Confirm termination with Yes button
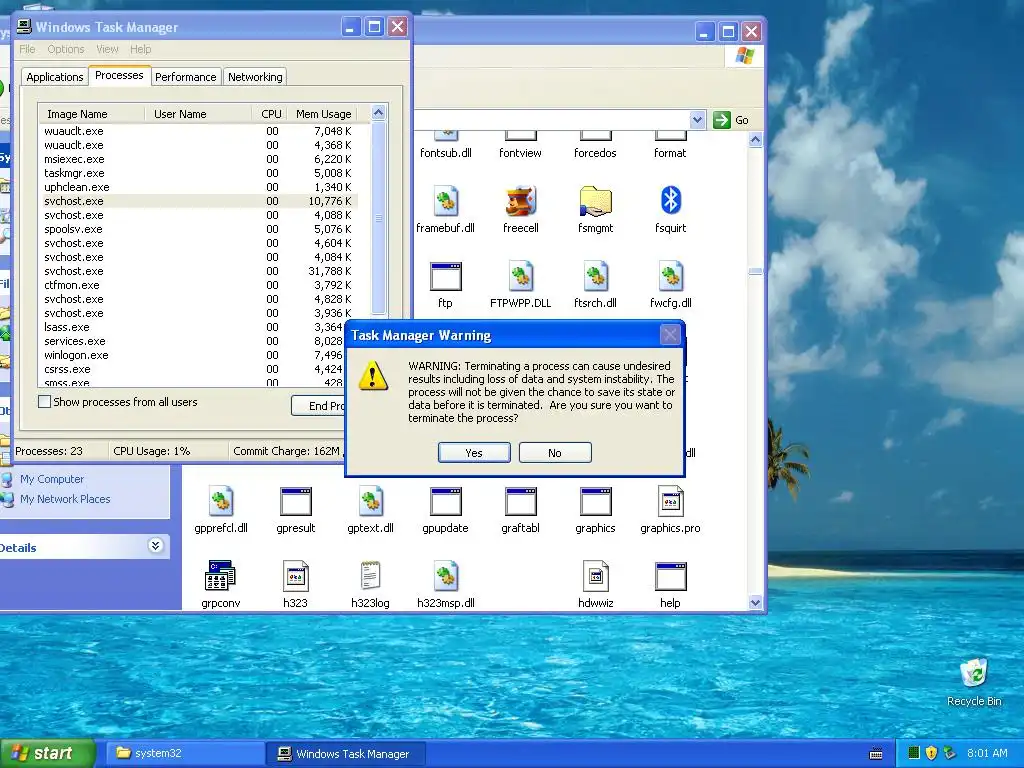This screenshot has width=1024, height=768. (474, 453)
